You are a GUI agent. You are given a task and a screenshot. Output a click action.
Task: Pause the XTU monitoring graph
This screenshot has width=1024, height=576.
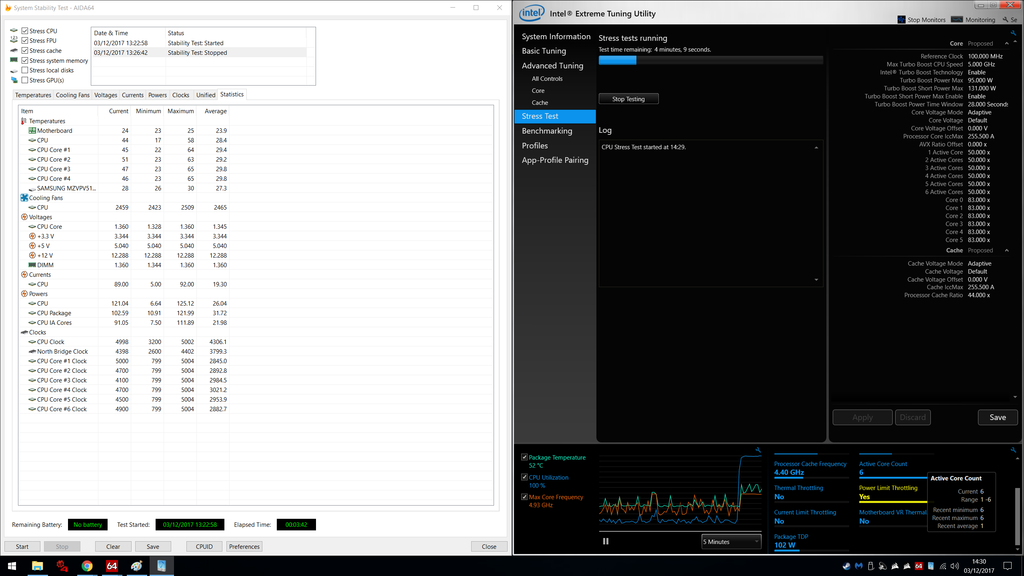pyautogui.click(x=605, y=541)
